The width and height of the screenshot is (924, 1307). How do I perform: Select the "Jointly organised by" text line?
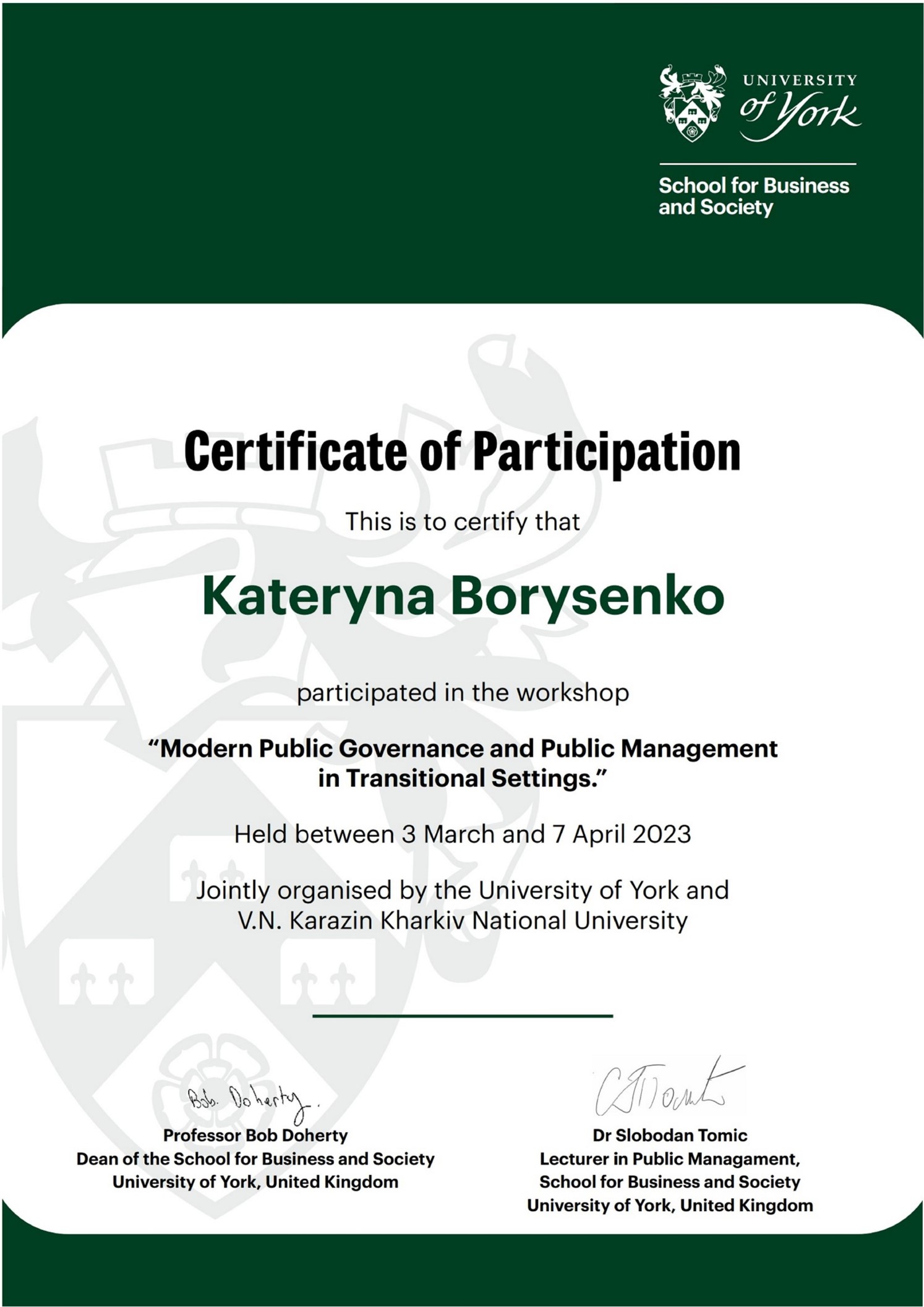coord(462,891)
